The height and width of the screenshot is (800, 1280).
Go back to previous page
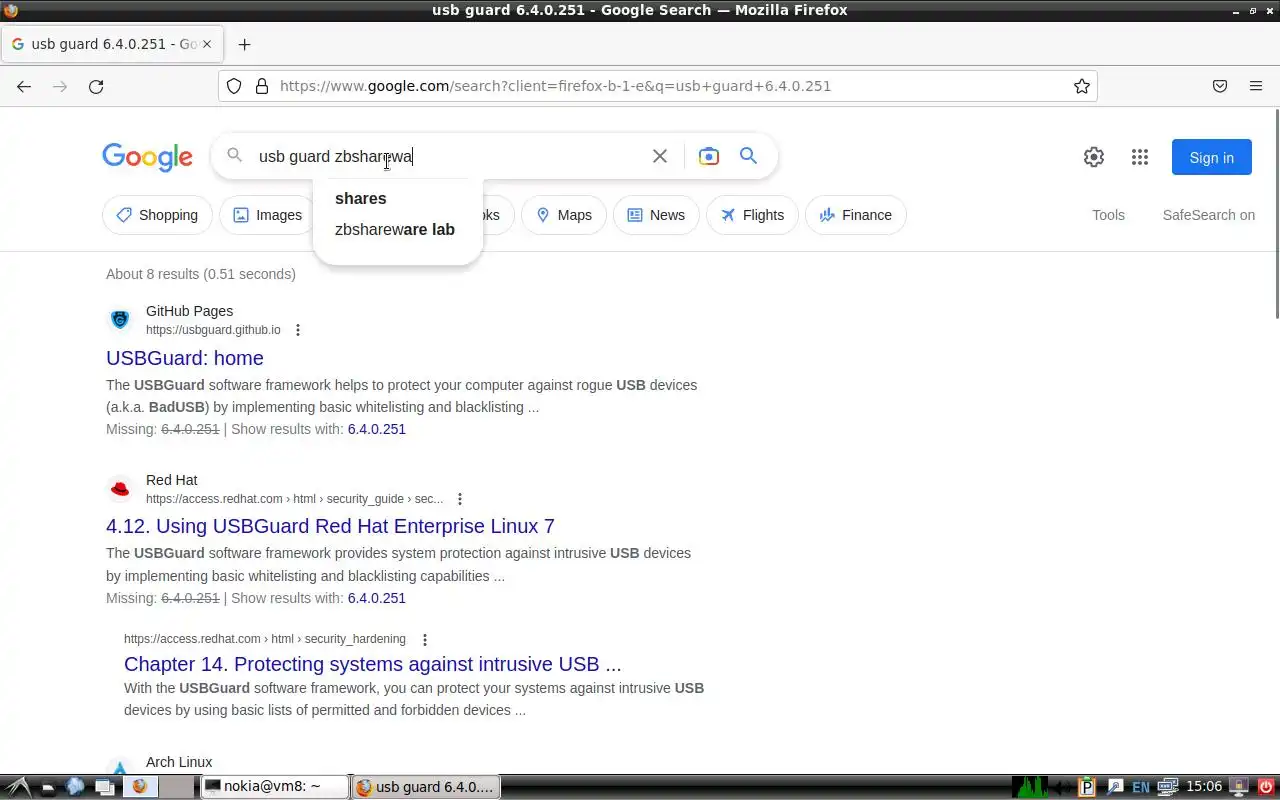click(24, 86)
